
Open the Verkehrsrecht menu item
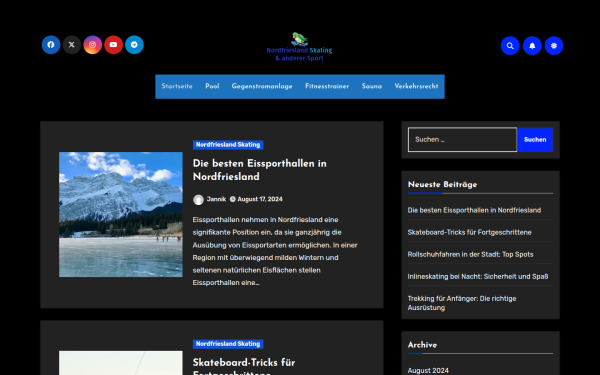tap(416, 86)
